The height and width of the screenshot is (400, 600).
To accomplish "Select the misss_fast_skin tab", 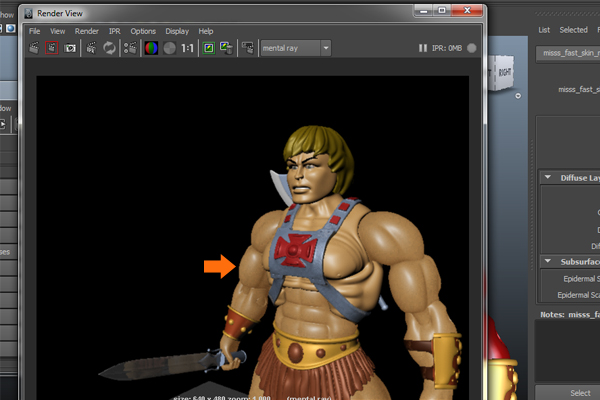I will click(568, 53).
